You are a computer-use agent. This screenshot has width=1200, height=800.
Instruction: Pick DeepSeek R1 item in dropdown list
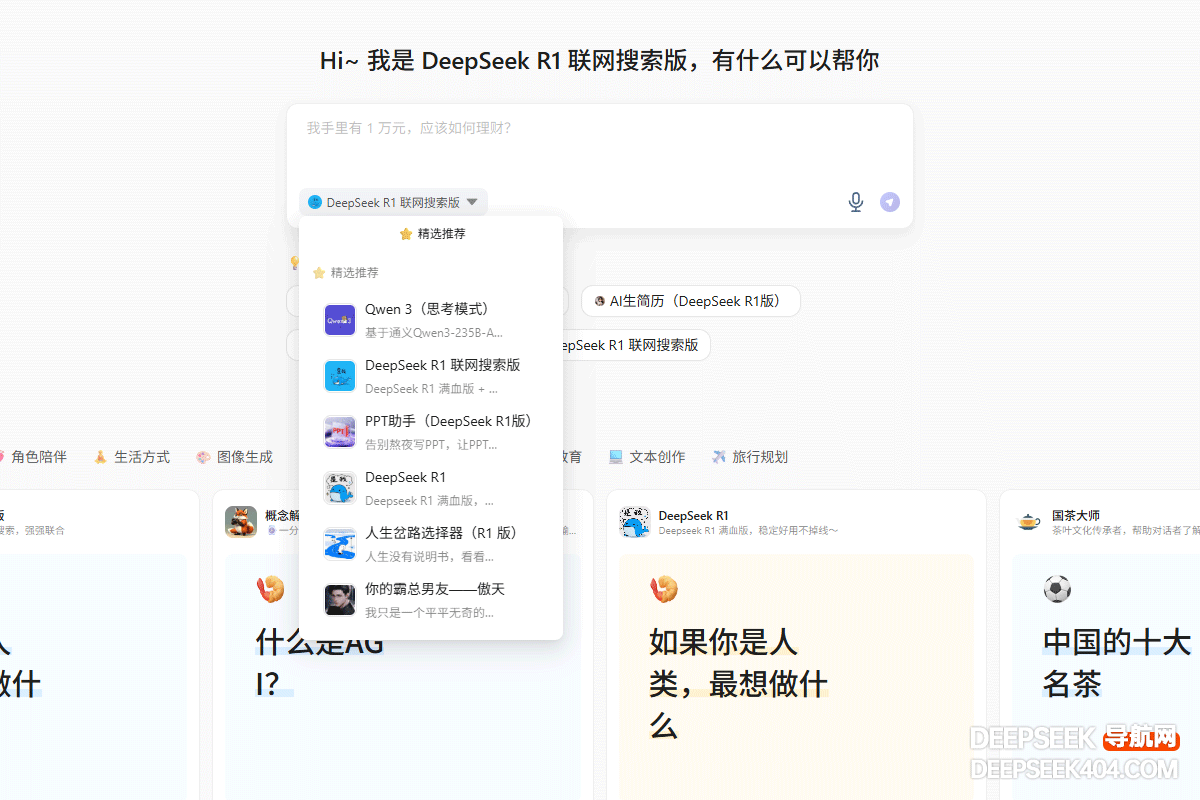(x=431, y=488)
